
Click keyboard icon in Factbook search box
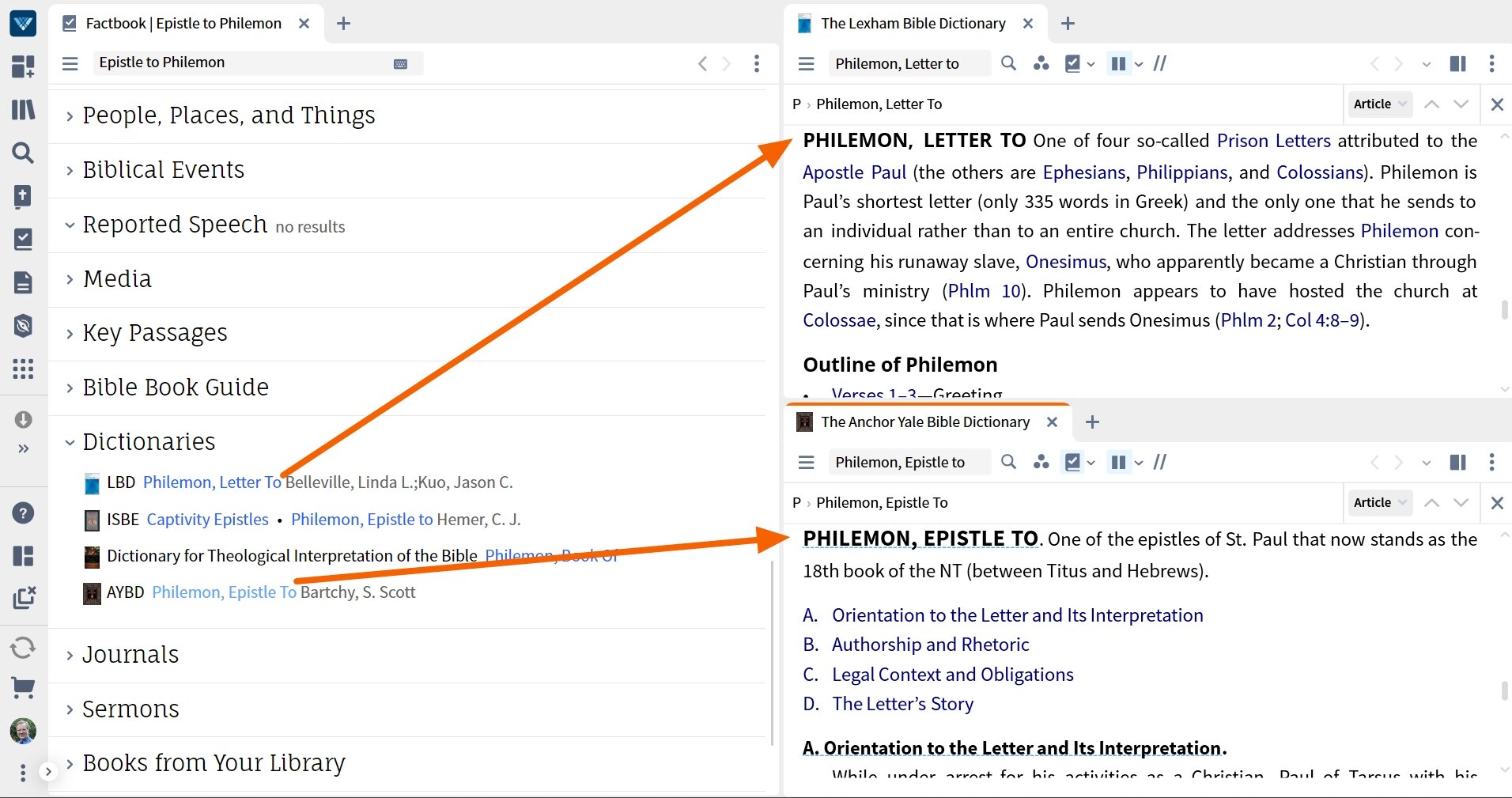[401, 64]
